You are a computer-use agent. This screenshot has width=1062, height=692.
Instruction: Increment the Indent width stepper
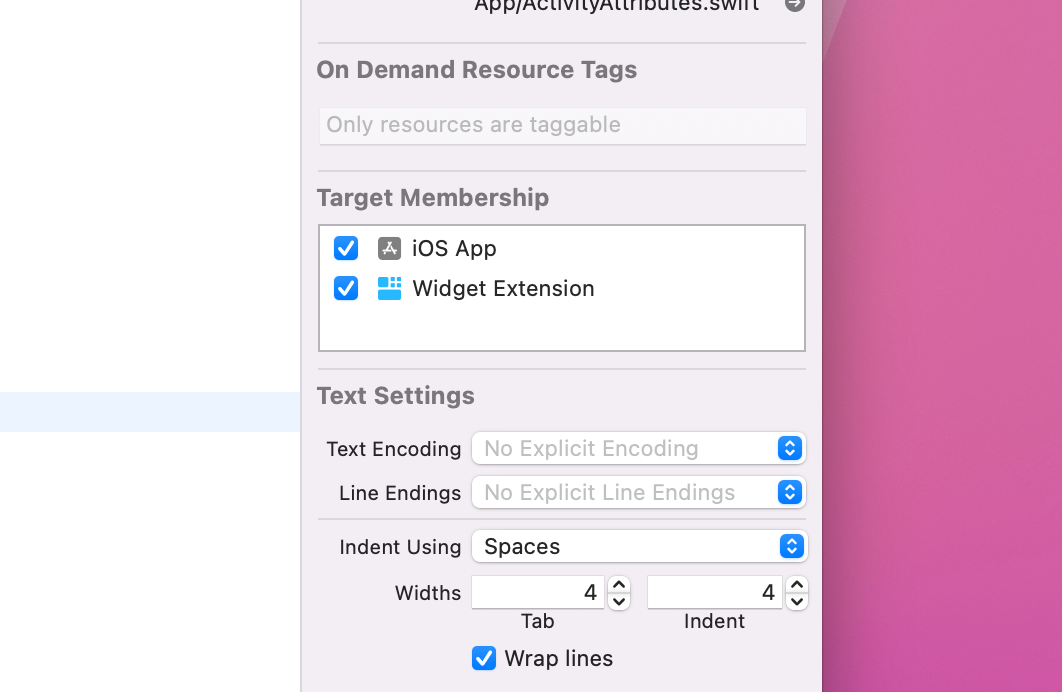click(x=796, y=585)
